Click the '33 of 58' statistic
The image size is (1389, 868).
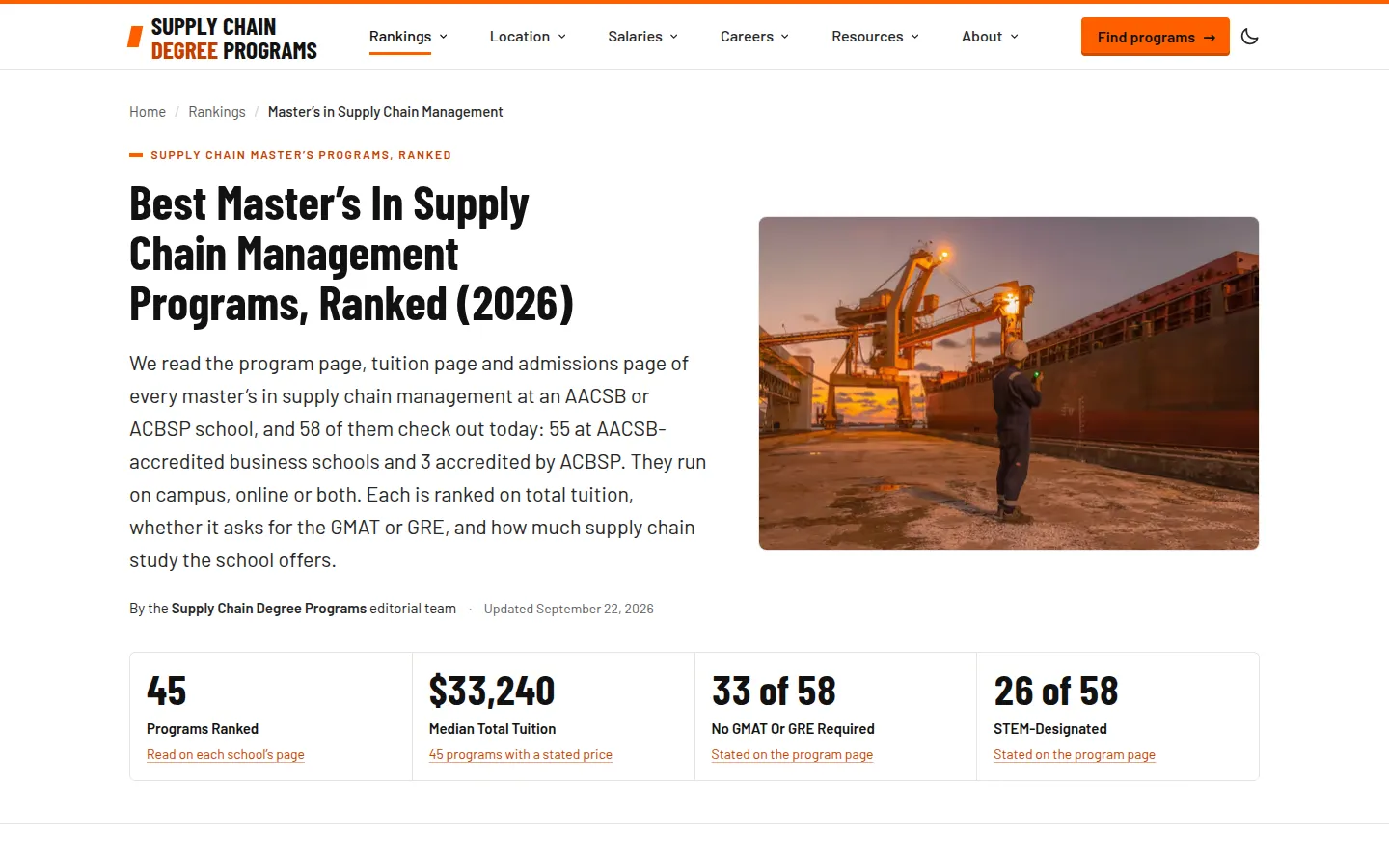pyautogui.click(x=774, y=692)
